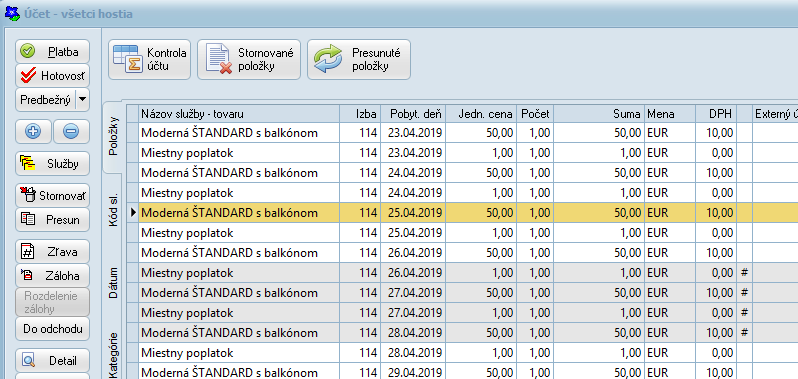Click the Do odchodu button
The image size is (798, 379).
click(x=52, y=329)
